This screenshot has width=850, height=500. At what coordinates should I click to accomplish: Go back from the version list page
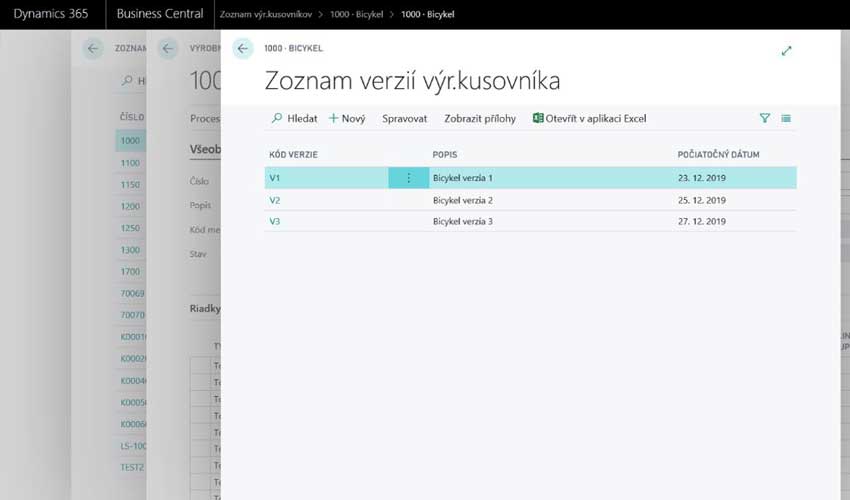(242, 48)
